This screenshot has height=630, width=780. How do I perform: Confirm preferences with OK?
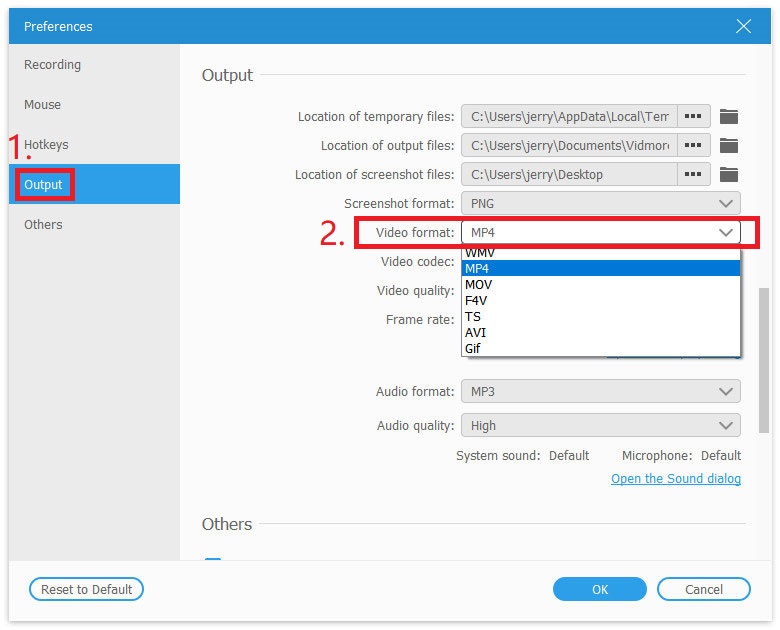(x=600, y=589)
